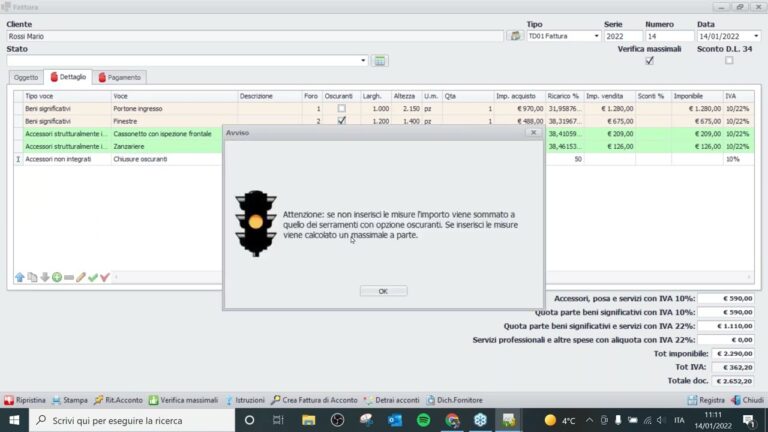Open the Data date picker dropdown
The image size is (768, 432).
[756, 36]
